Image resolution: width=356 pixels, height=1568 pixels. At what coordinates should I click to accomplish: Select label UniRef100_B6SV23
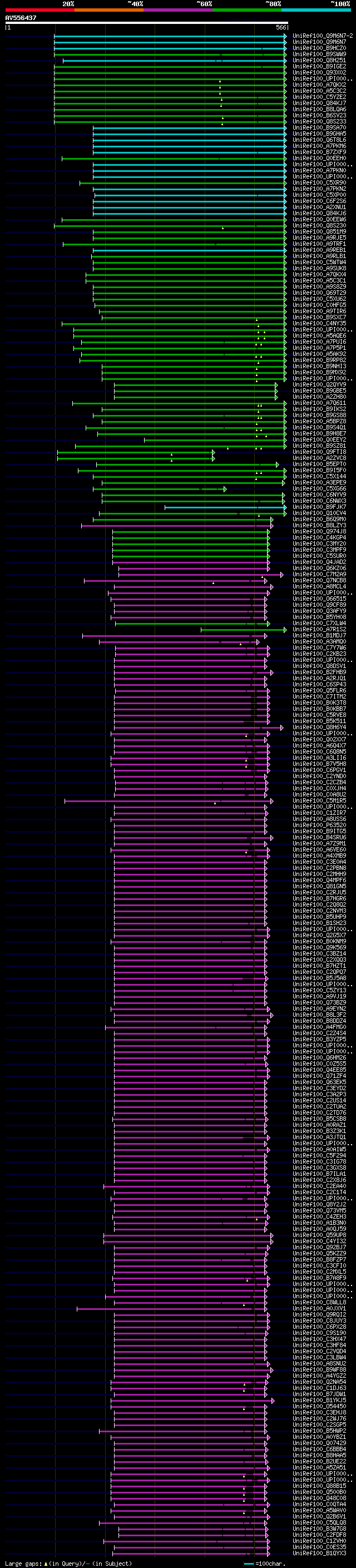pyautogui.click(x=319, y=115)
